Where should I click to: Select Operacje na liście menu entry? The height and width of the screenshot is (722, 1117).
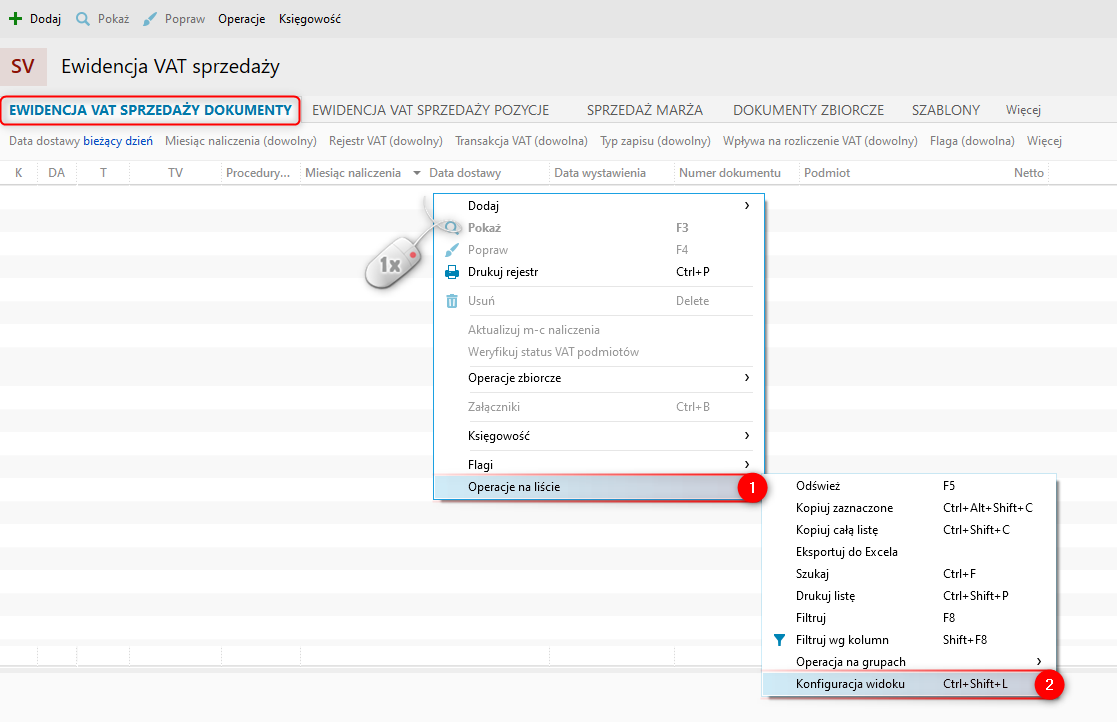tap(599, 487)
